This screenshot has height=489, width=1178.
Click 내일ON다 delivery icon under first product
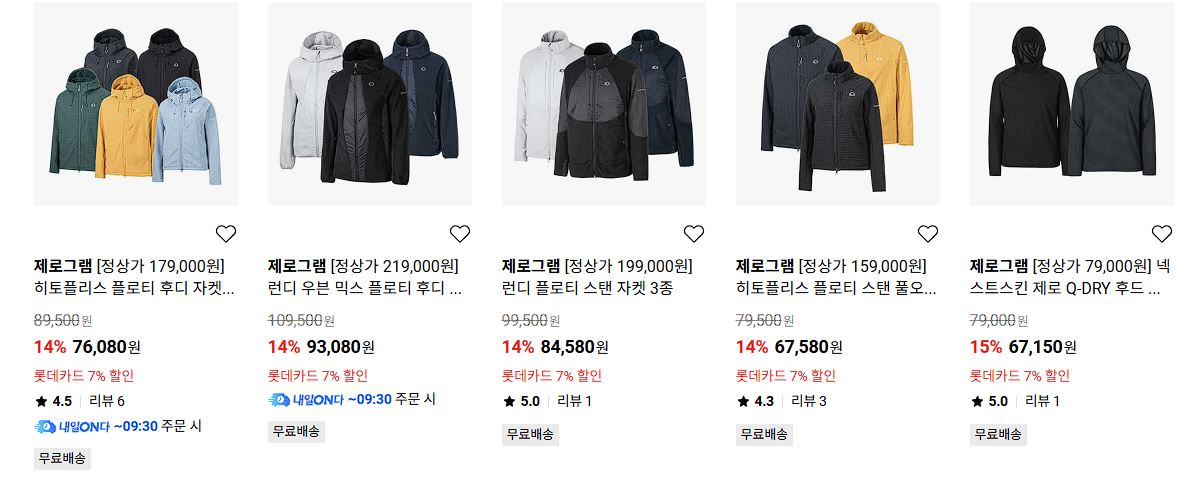[72, 427]
